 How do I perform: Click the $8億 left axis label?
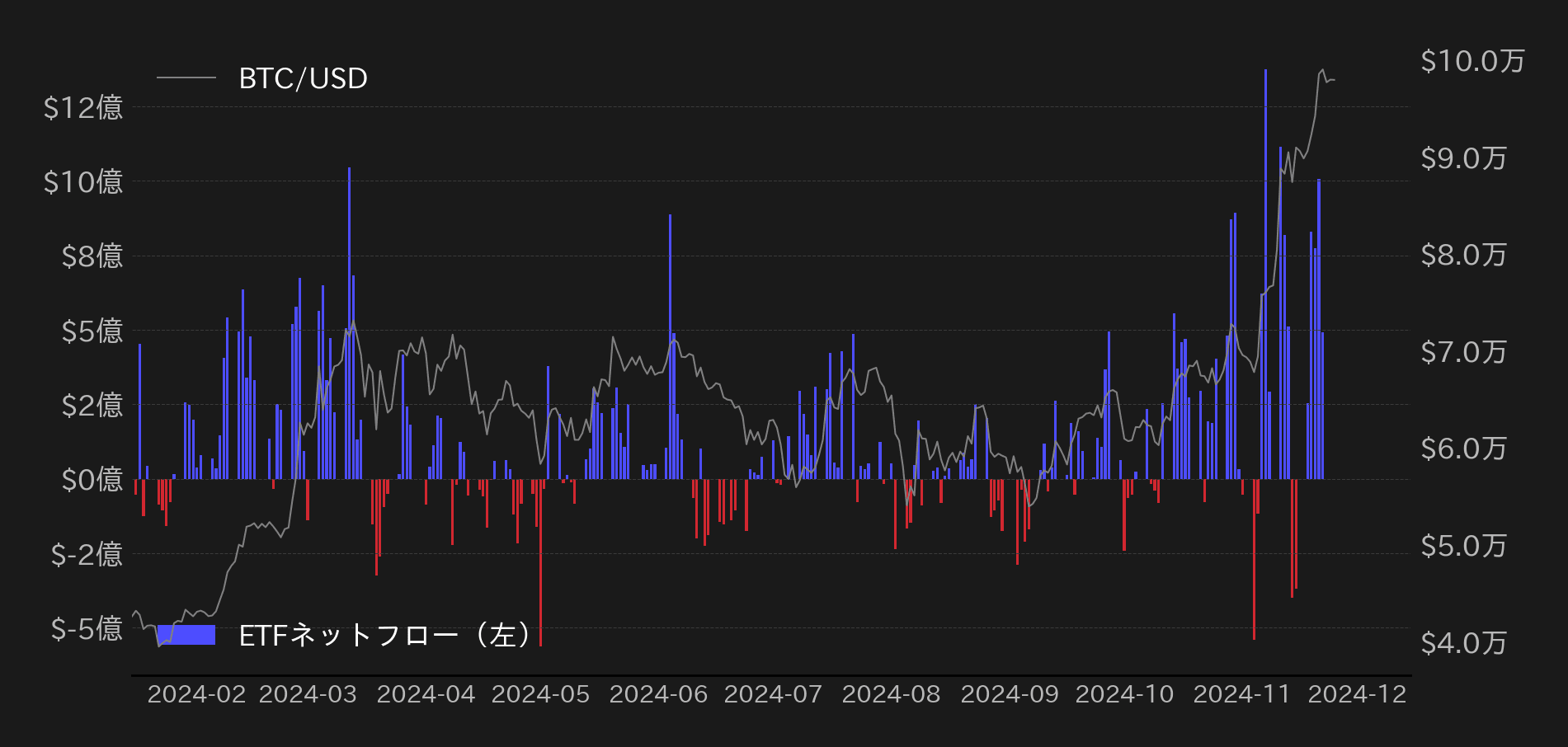(x=92, y=256)
